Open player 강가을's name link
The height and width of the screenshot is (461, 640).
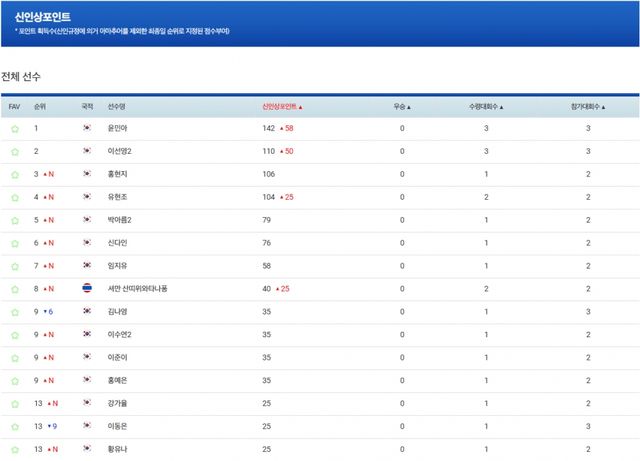tap(117, 404)
